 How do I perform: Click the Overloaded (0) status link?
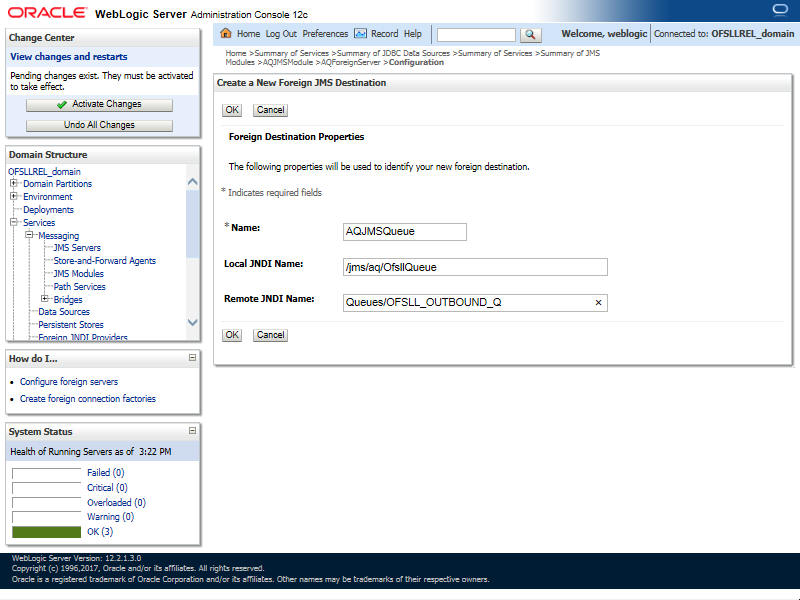[x=116, y=503]
